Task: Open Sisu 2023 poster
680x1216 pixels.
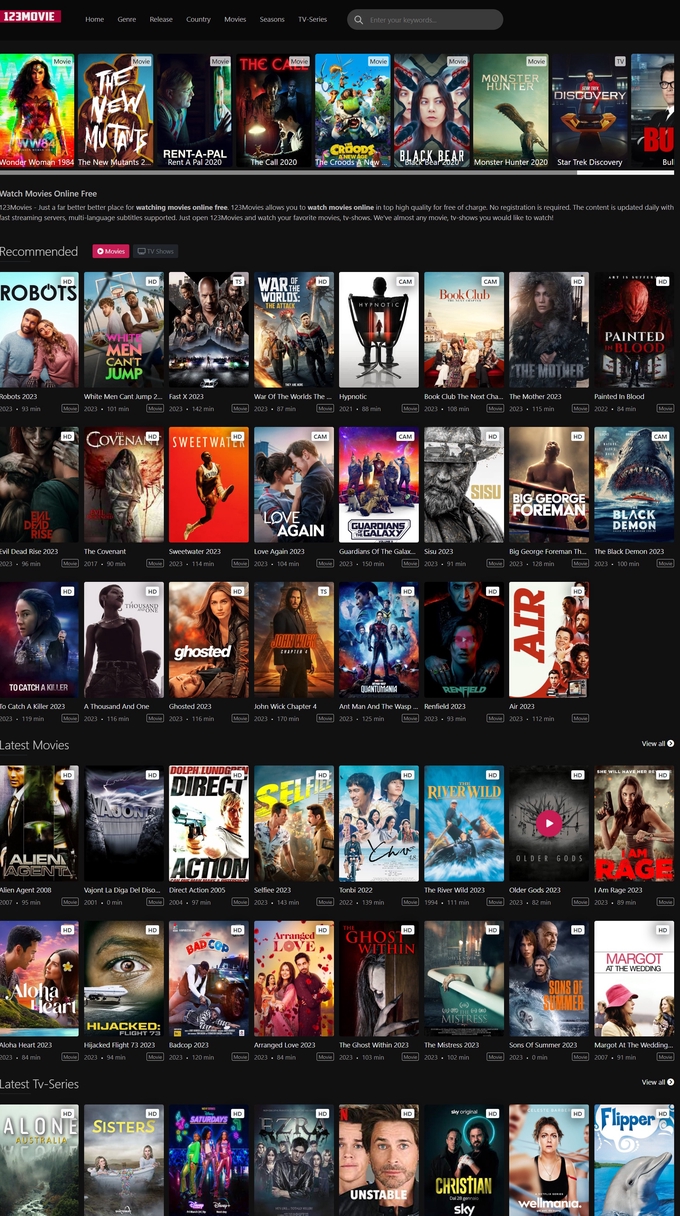Action: pos(464,485)
